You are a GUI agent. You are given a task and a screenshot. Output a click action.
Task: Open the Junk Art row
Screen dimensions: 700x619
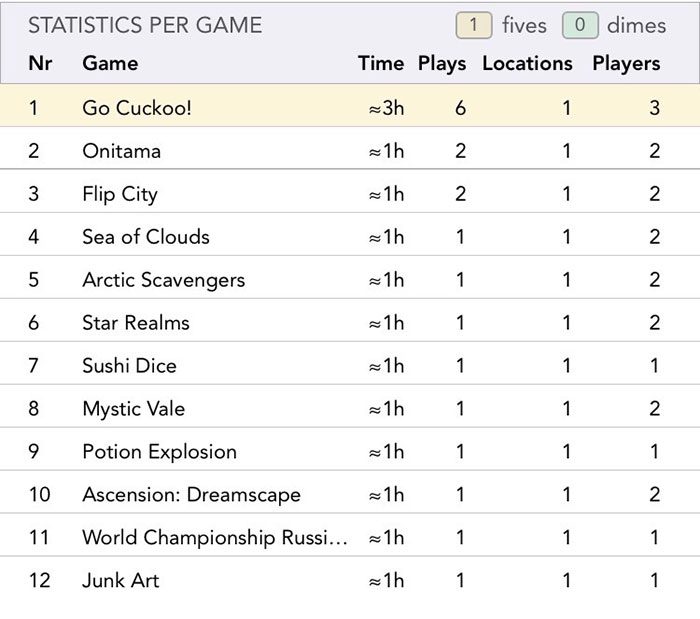(x=350, y=578)
